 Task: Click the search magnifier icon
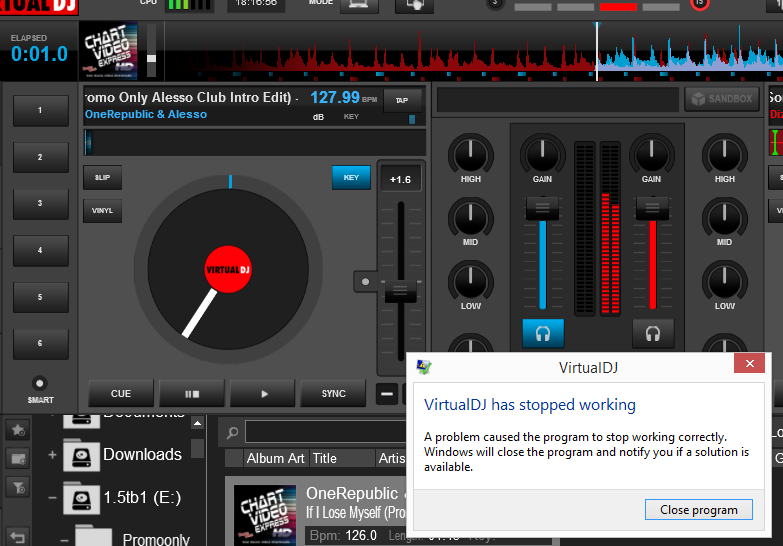(x=232, y=433)
